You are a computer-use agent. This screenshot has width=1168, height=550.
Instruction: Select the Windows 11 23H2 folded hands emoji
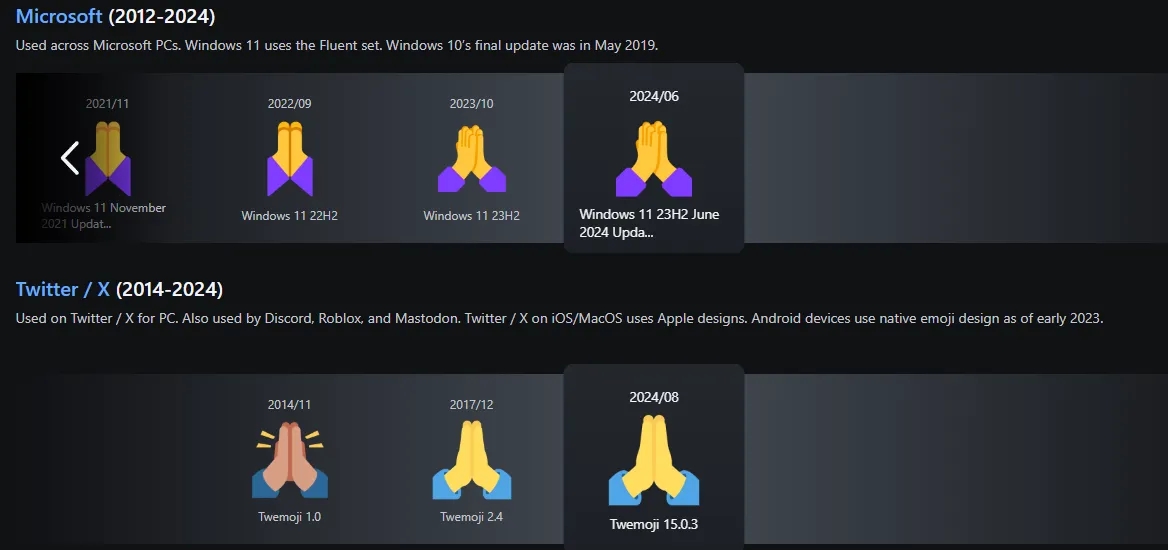(472, 158)
